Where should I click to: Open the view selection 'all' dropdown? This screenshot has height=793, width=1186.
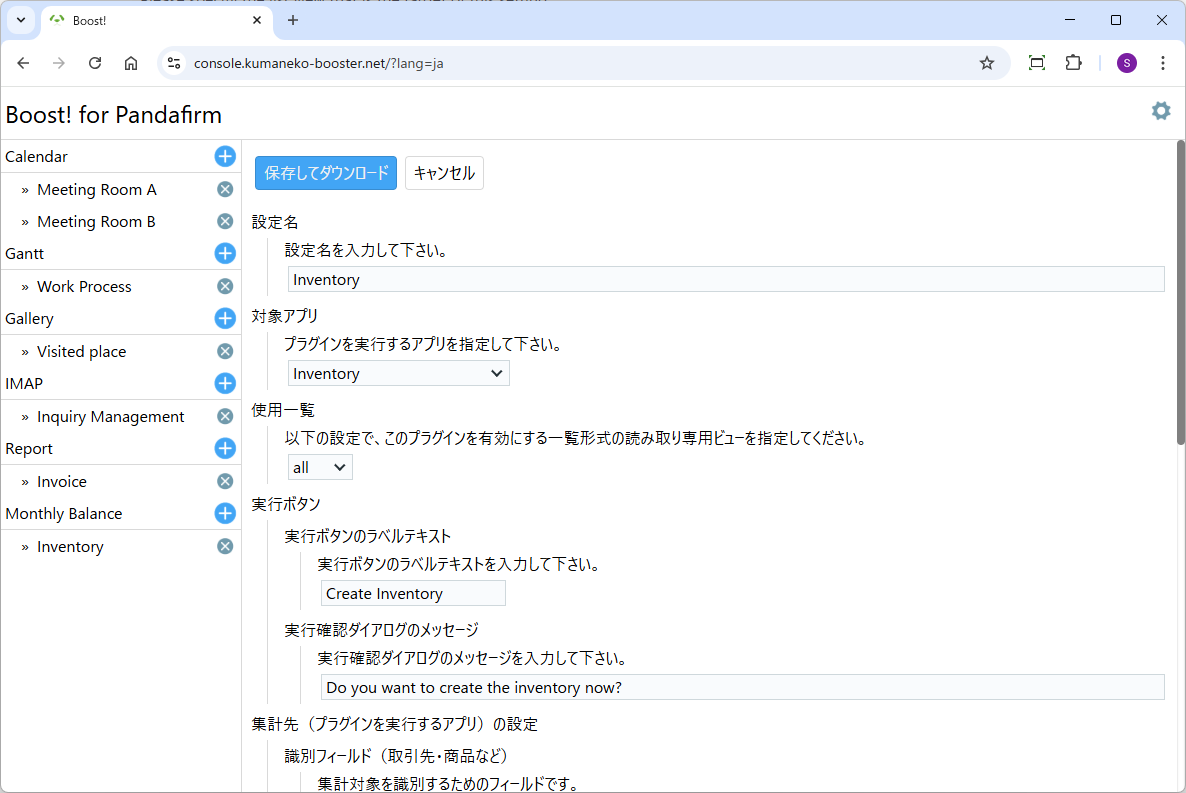320,468
